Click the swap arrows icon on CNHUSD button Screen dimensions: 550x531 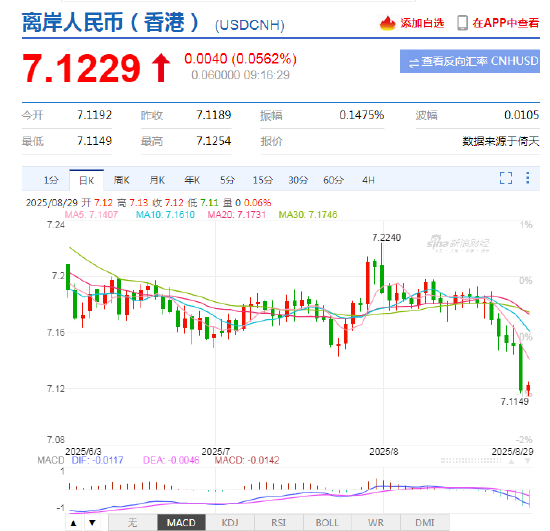tap(414, 62)
